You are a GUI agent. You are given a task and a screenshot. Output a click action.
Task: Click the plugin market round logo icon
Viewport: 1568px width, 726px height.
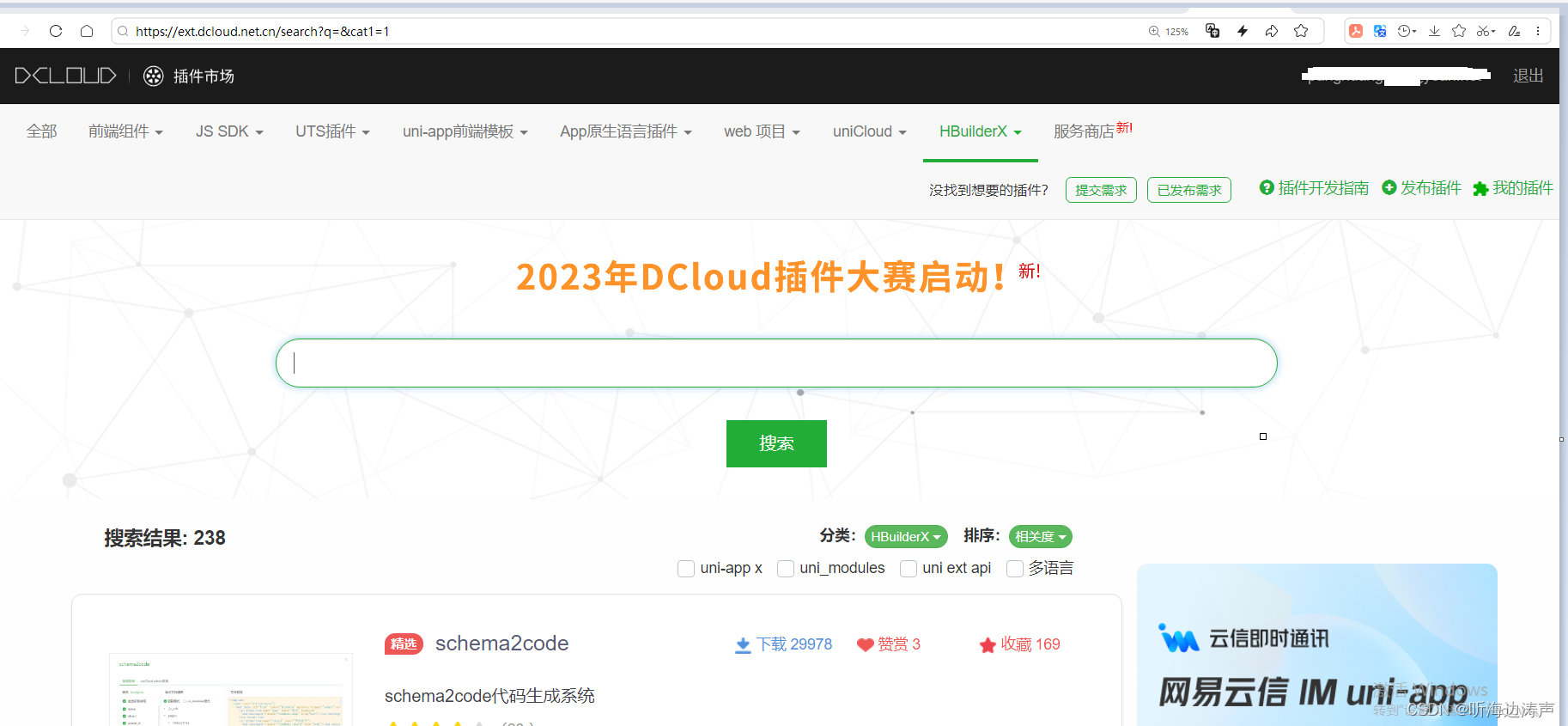point(154,76)
